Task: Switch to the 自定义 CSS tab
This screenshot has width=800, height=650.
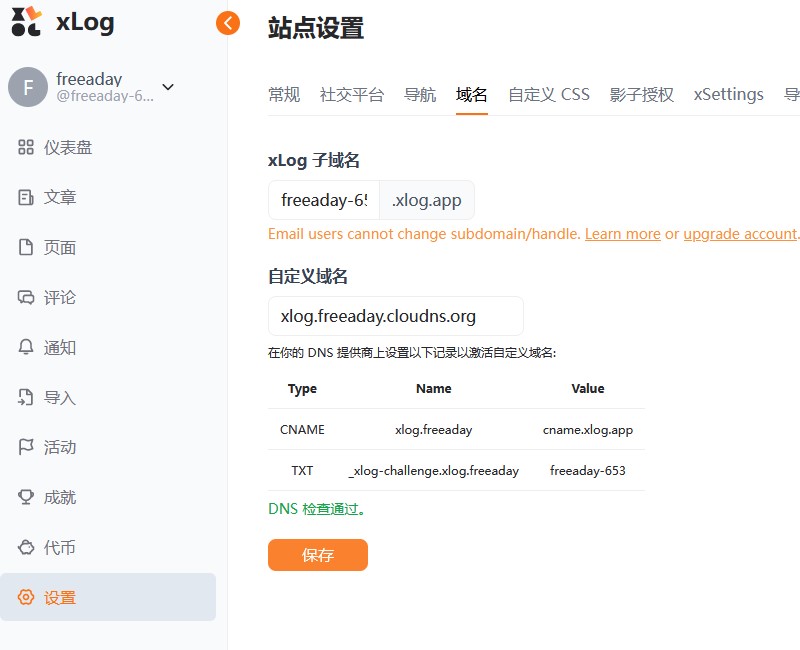Action: (x=549, y=95)
